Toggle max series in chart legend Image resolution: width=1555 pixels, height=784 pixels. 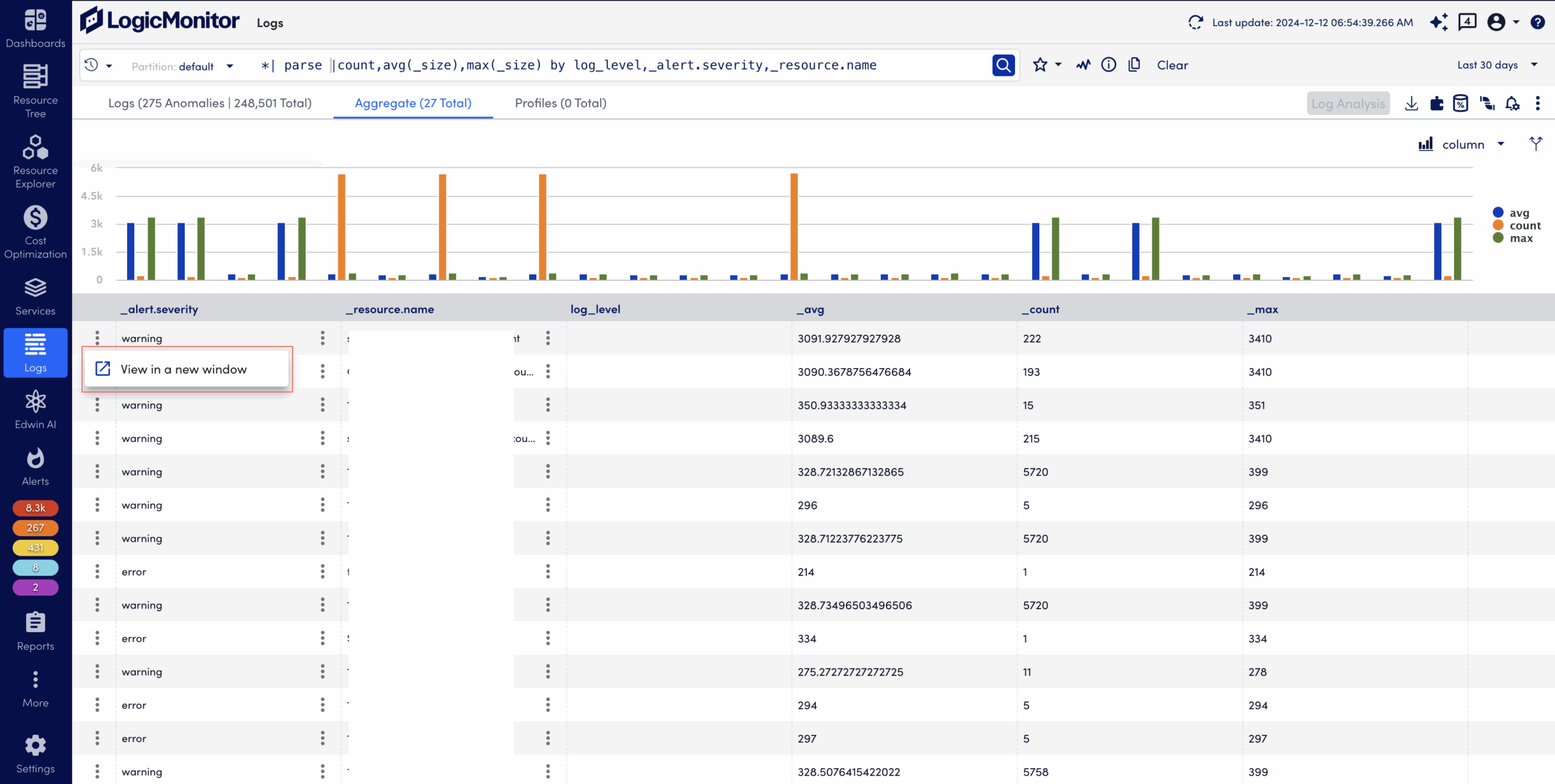[x=1512, y=238]
